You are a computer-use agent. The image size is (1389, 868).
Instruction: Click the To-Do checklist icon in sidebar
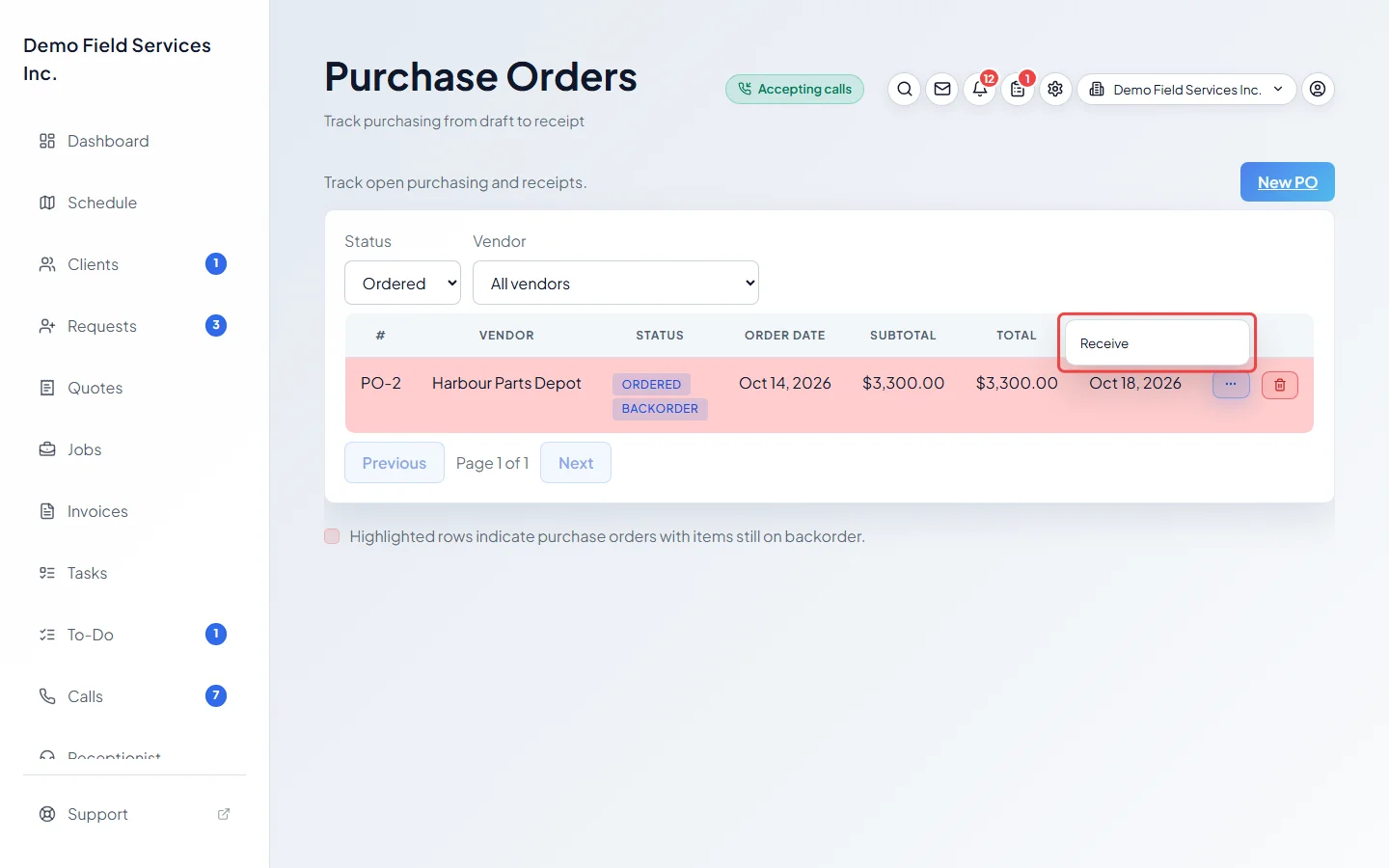(x=47, y=635)
